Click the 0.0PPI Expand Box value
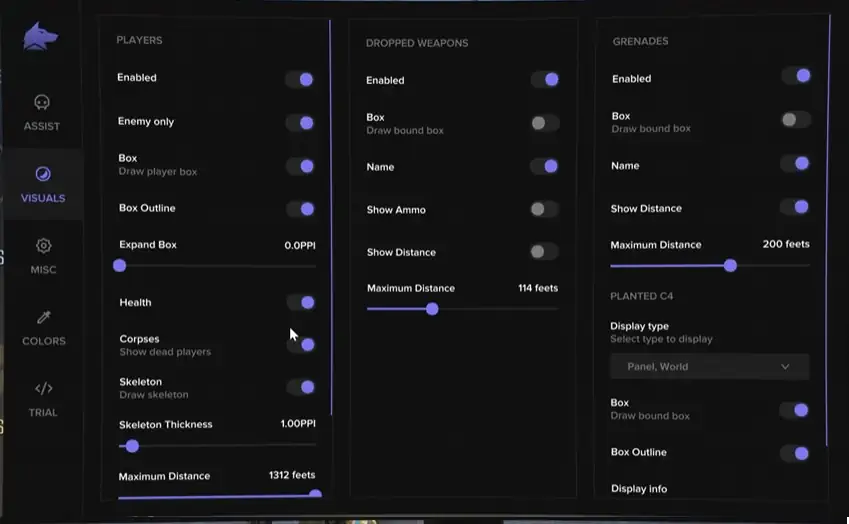Screen dimensions: 849x524 pyautogui.click(x=300, y=245)
